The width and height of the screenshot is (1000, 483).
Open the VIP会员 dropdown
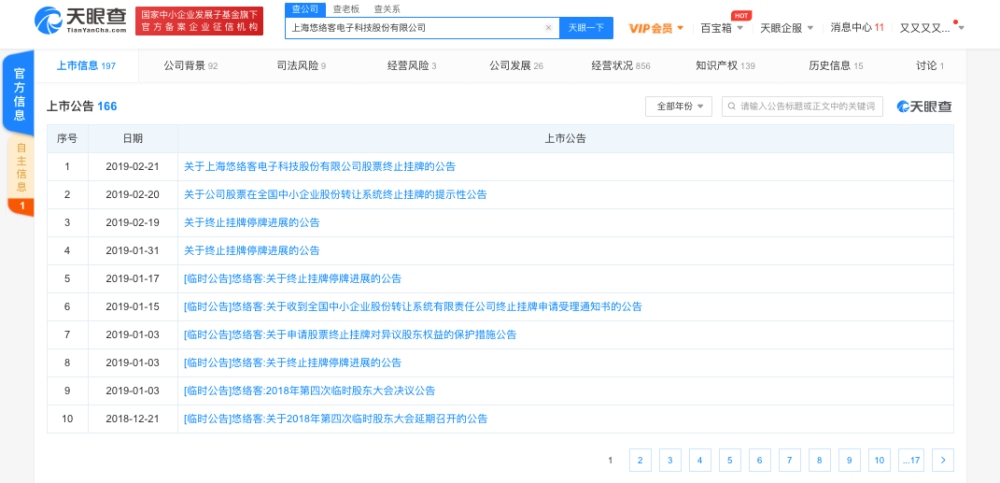tap(656, 28)
